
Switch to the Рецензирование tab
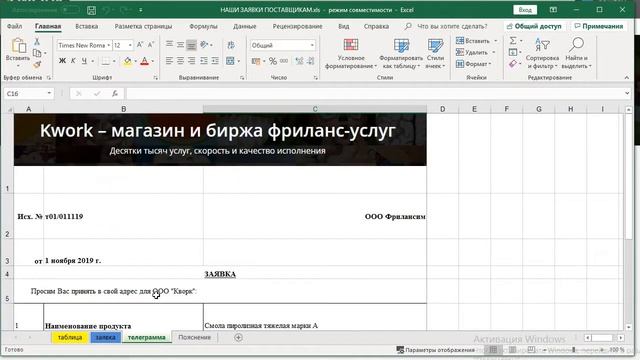click(297, 26)
